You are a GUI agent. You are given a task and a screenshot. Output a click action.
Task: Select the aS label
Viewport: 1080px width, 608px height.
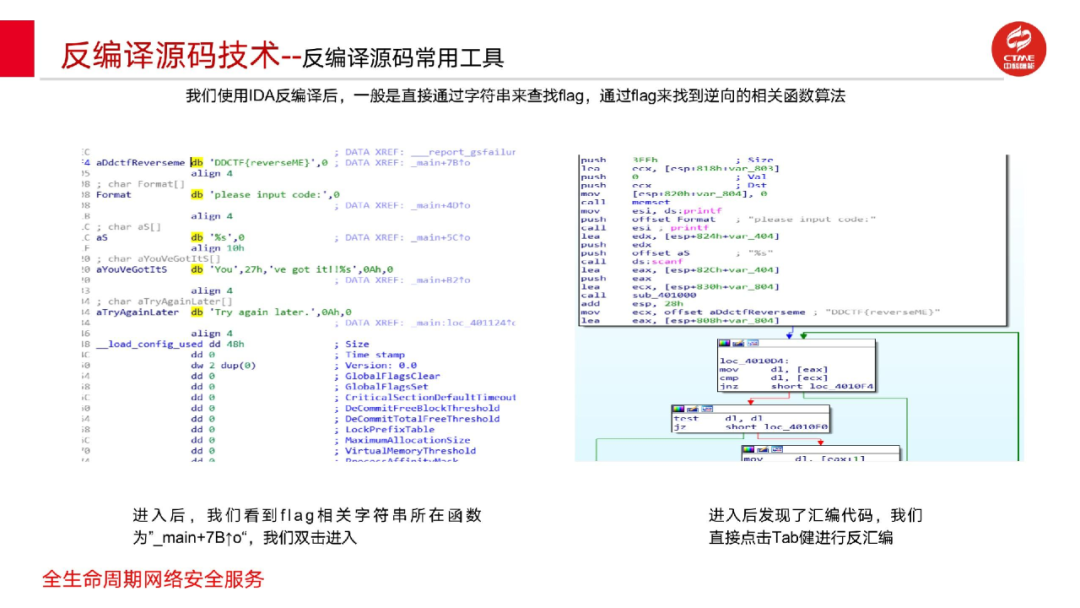coord(102,238)
